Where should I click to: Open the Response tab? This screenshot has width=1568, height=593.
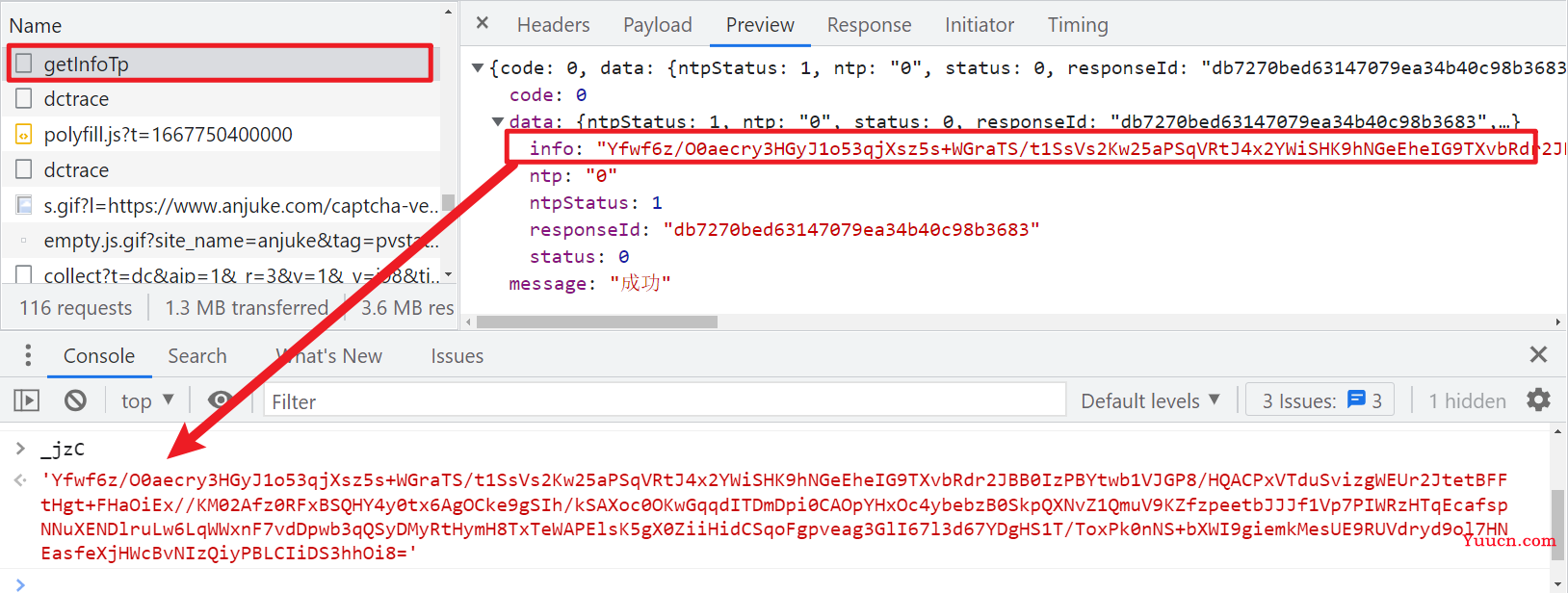coord(869,25)
